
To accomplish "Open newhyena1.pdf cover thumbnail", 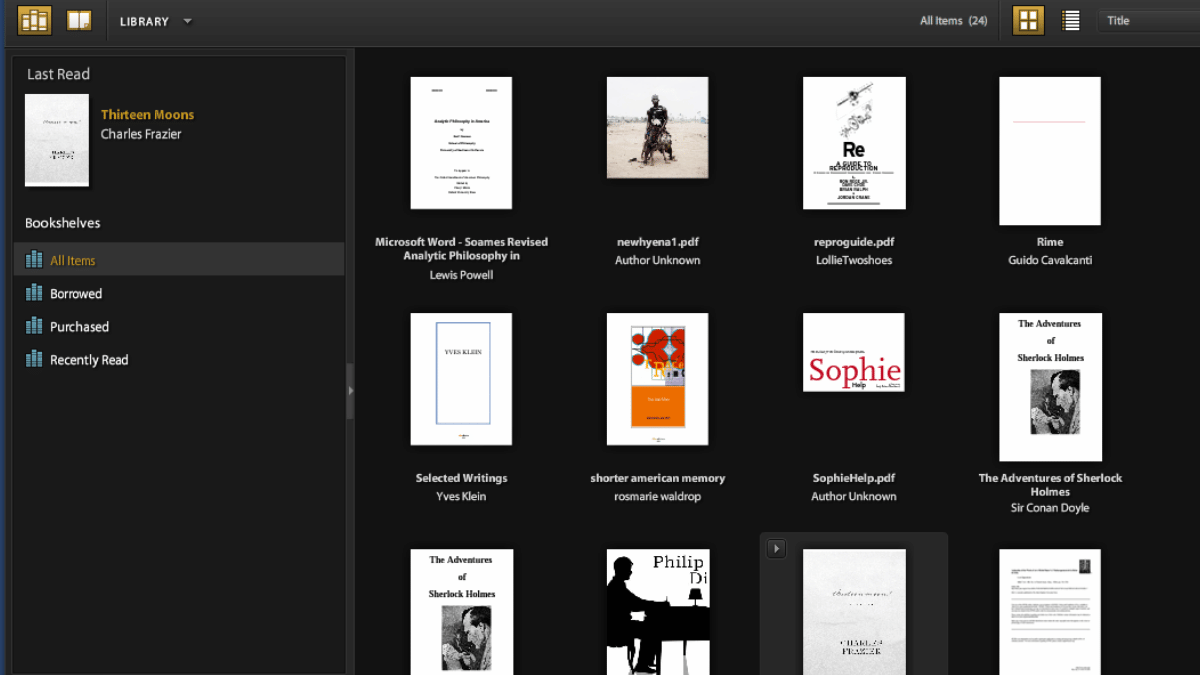I will pos(657,128).
